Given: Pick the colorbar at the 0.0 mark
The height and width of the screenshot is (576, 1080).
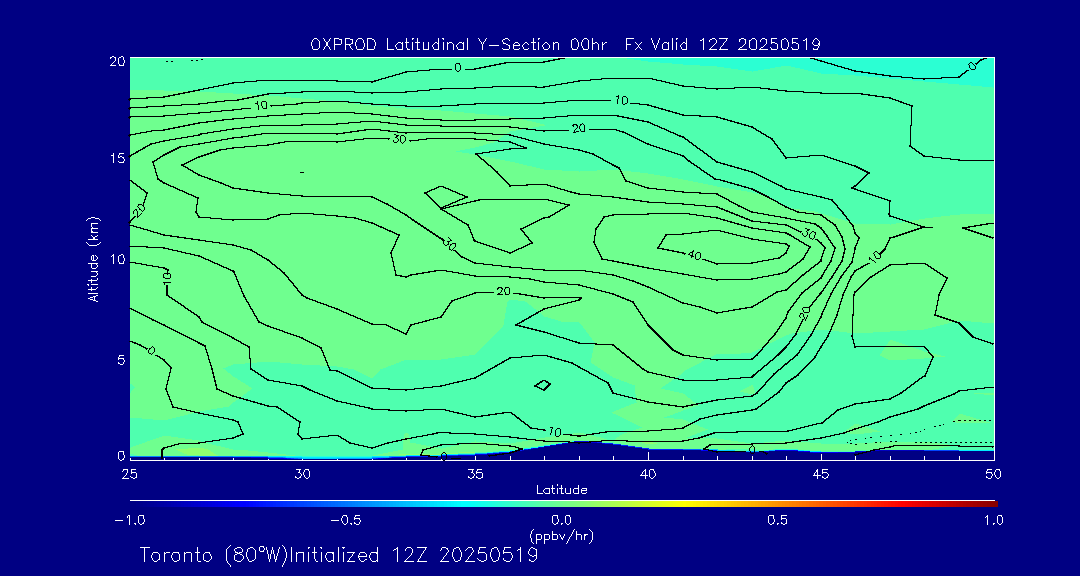Looking at the screenshot, I should click(562, 503).
